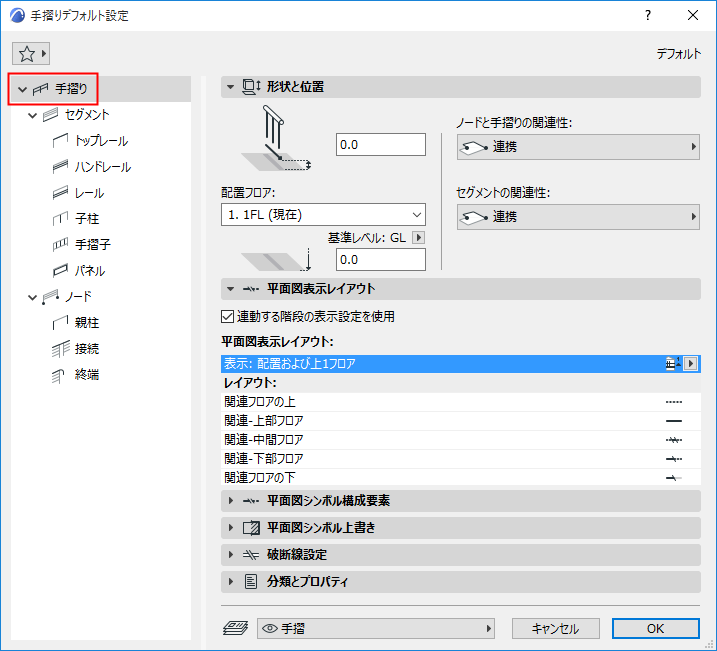Select 手摺子 in the tree
This screenshot has height=651, width=717.
click(93, 245)
